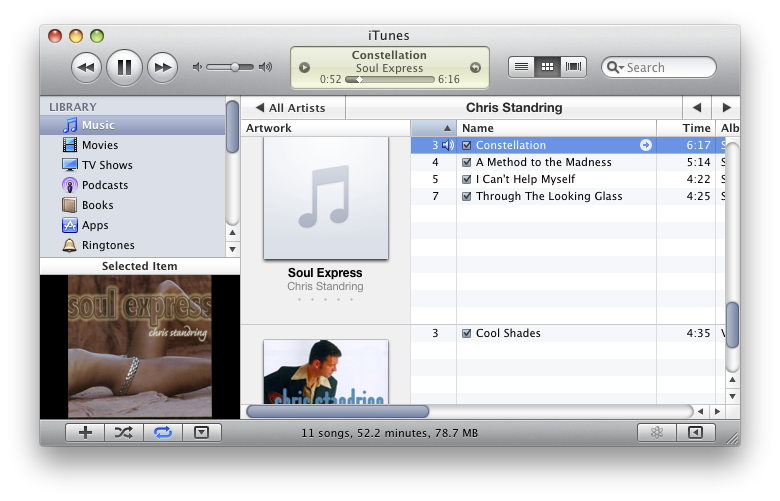Adjust the volume slider knob
The width and height of the screenshot is (780, 501).
[x=235, y=67]
